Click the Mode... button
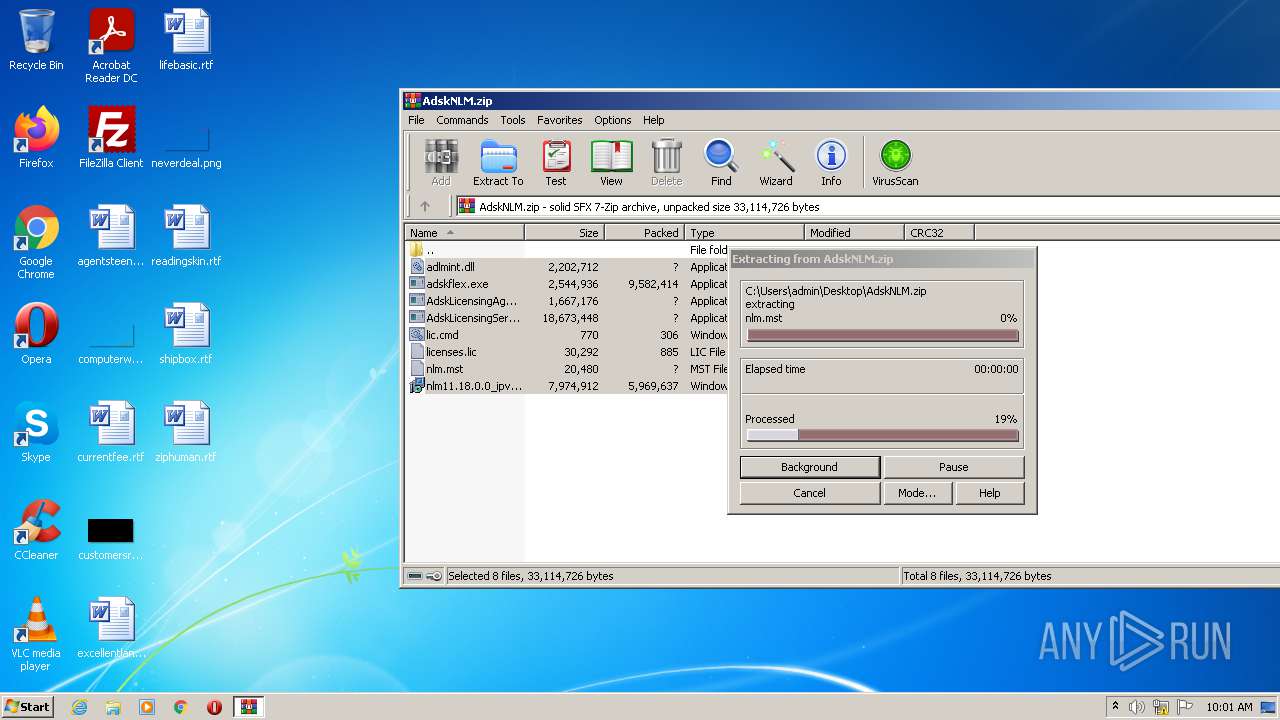The height and width of the screenshot is (720, 1280). 917,493
